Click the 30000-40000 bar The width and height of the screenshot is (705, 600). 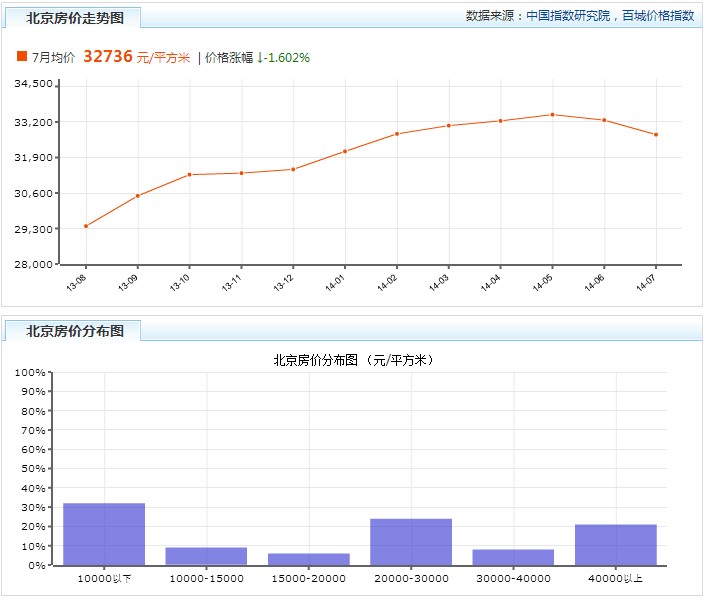513,557
